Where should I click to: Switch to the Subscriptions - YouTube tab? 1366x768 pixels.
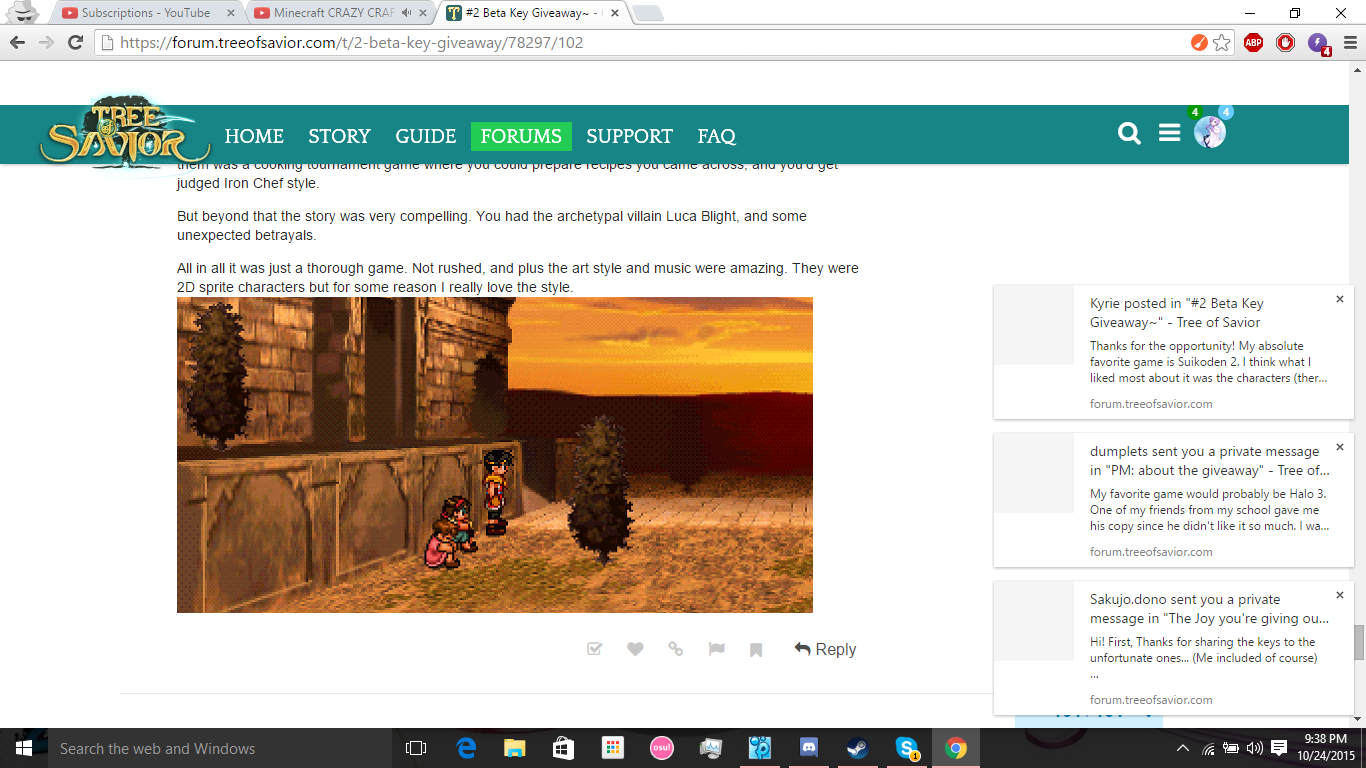point(145,13)
